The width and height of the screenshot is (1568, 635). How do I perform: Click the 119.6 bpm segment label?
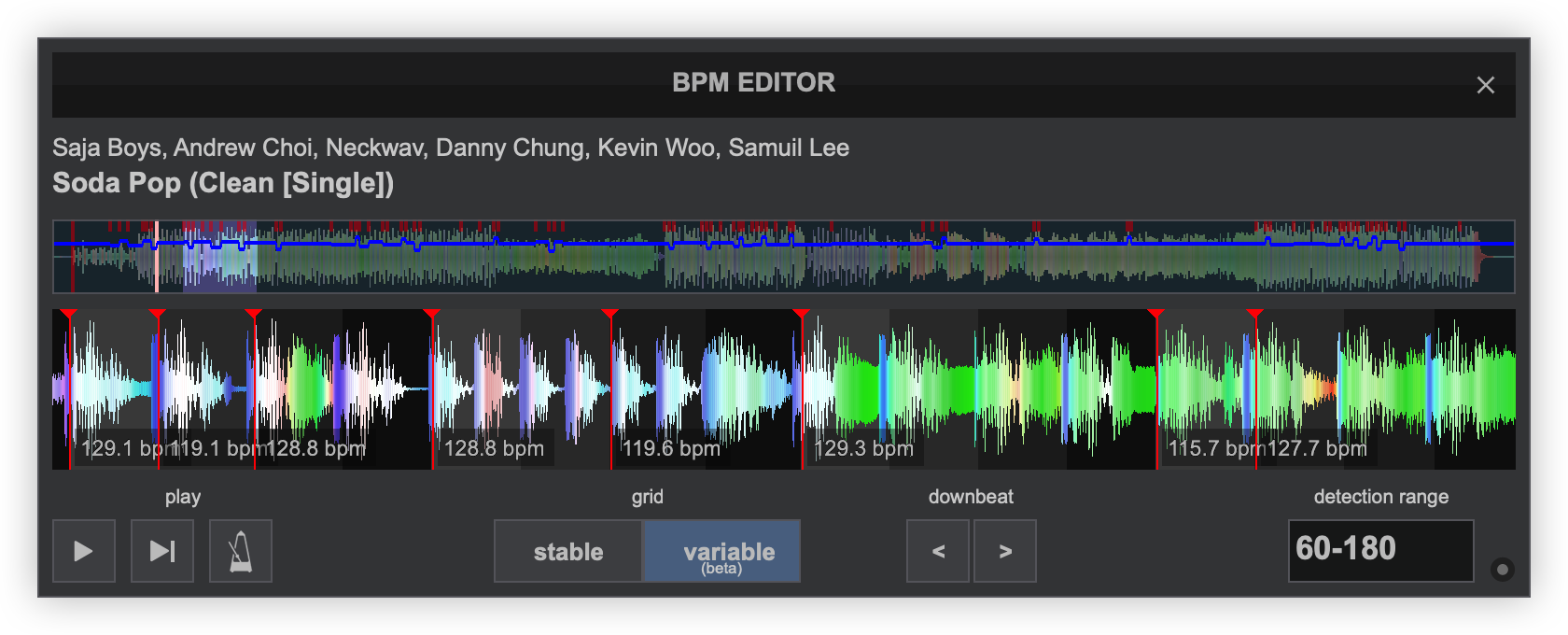tap(671, 448)
